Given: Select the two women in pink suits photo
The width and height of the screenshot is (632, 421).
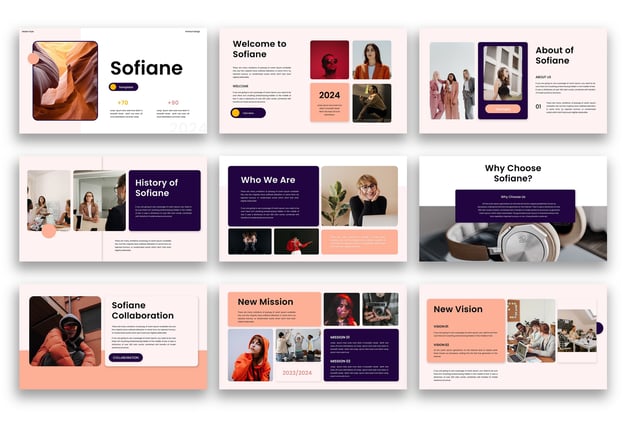Looking at the screenshot, I should point(452,81).
